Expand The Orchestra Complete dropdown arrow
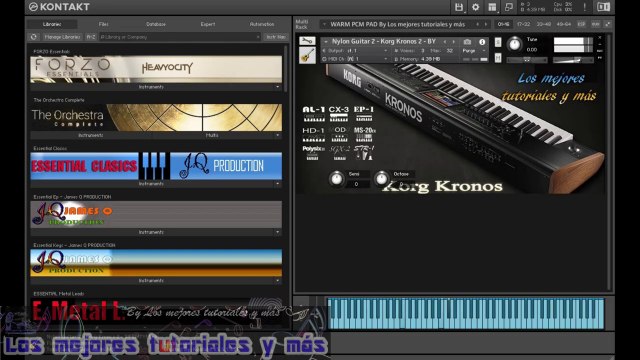This screenshot has width=640, height=360. tap(278, 135)
